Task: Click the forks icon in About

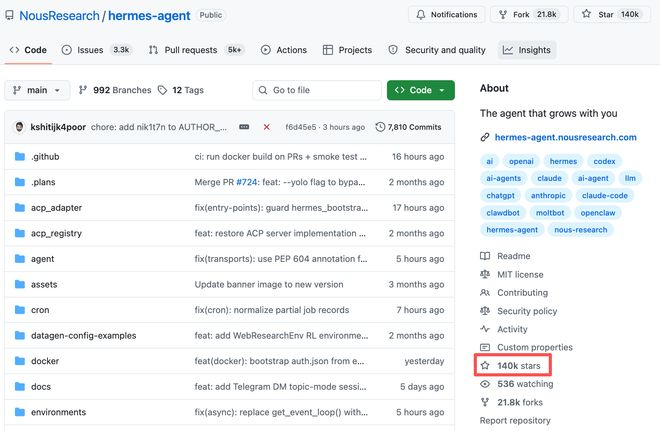Action: pos(485,402)
